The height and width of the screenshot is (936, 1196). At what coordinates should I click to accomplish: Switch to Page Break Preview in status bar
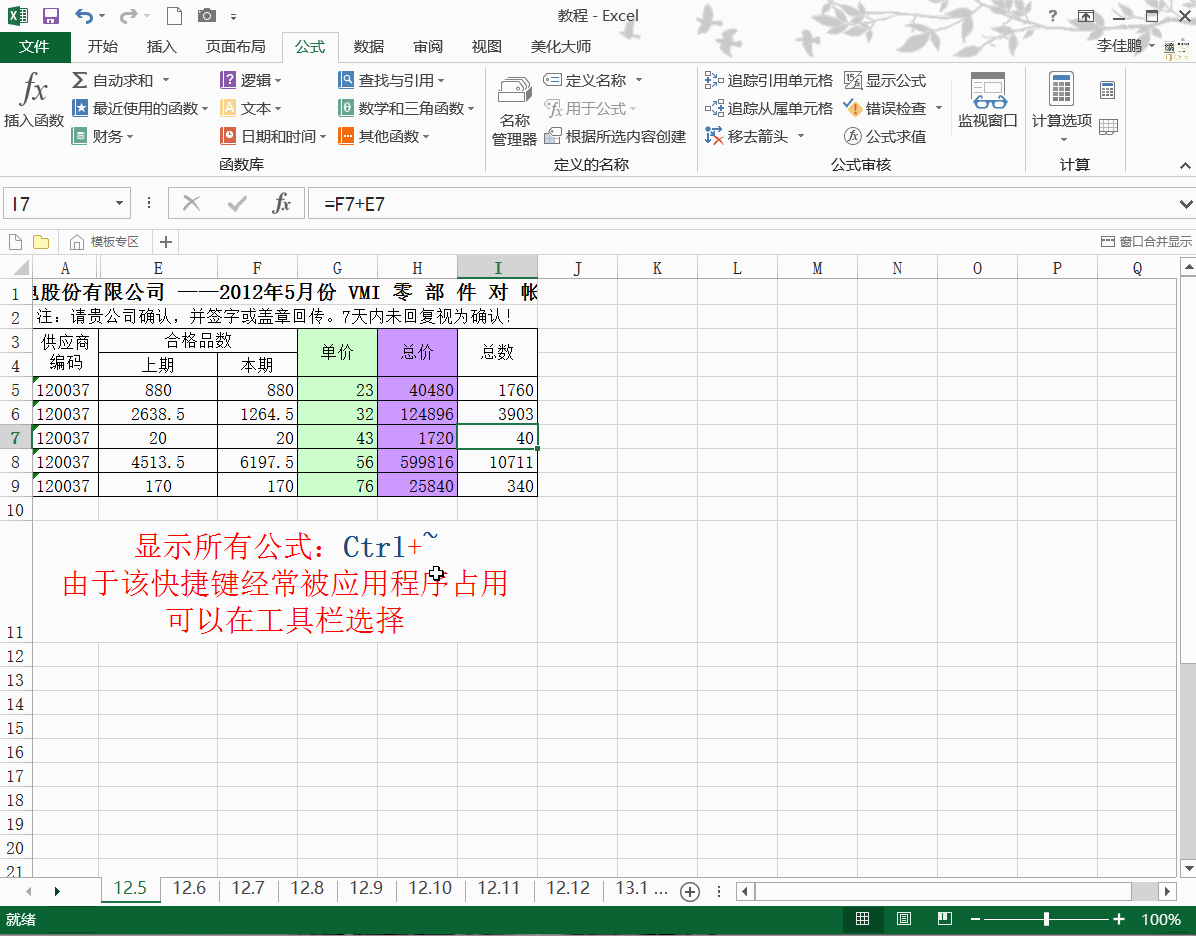(x=944, y=919)
